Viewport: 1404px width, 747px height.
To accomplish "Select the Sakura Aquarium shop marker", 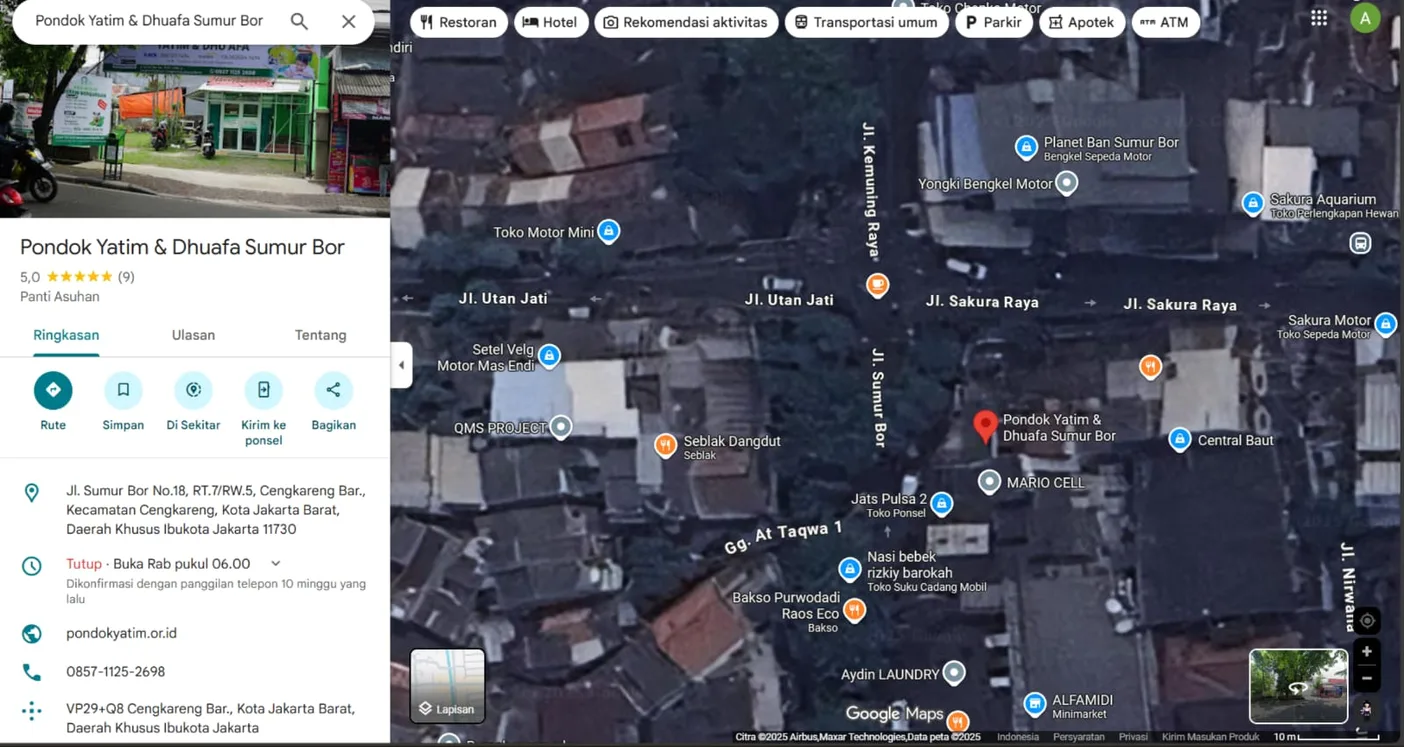I will (x=1252, y=204).
